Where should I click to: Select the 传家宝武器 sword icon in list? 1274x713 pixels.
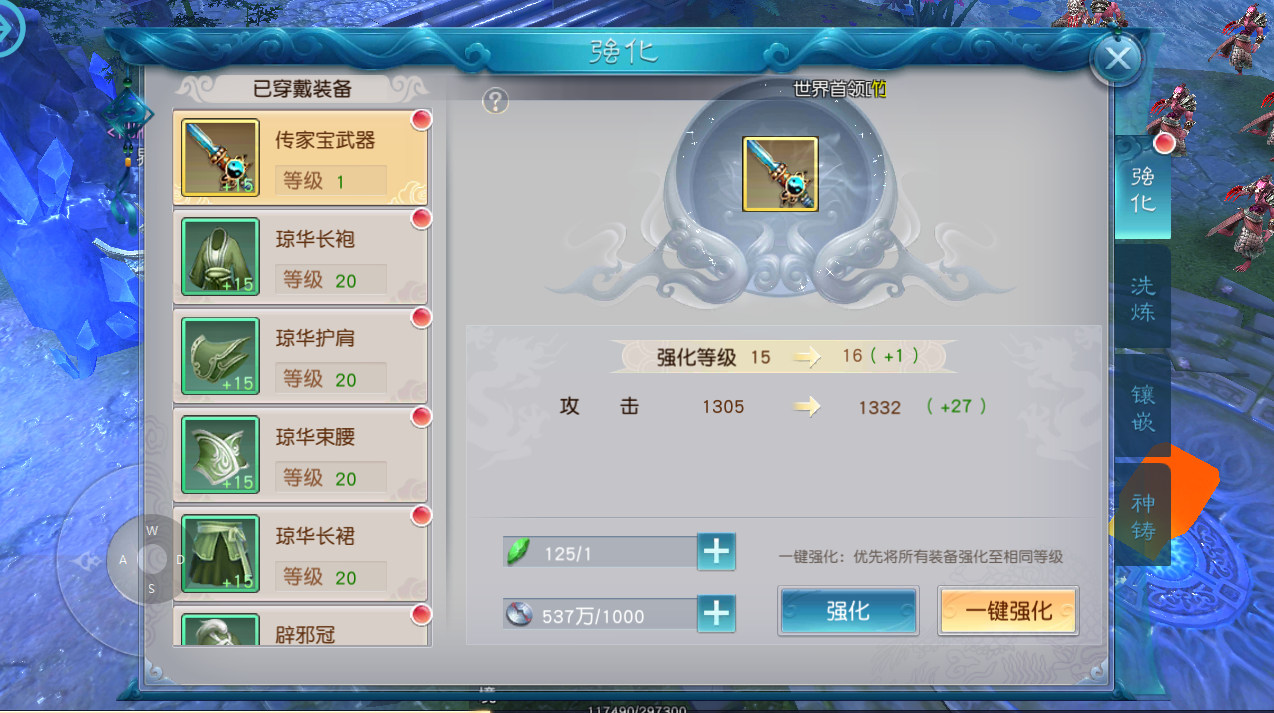tap(221, 157)
